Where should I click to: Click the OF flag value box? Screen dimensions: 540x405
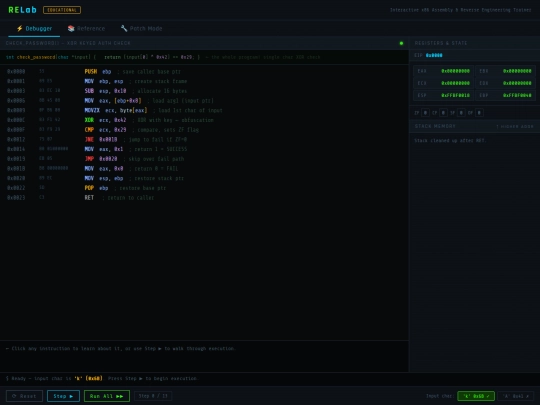coord(479,113)
